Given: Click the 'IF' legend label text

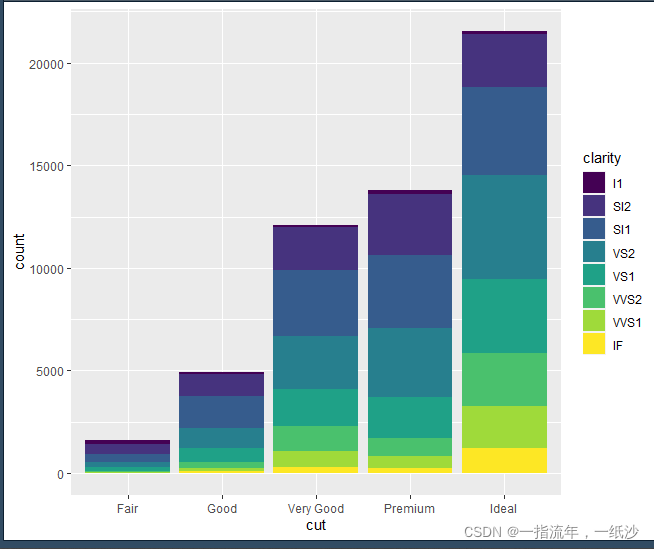Looking at the screenshot, I should click(x=617, y=345).
